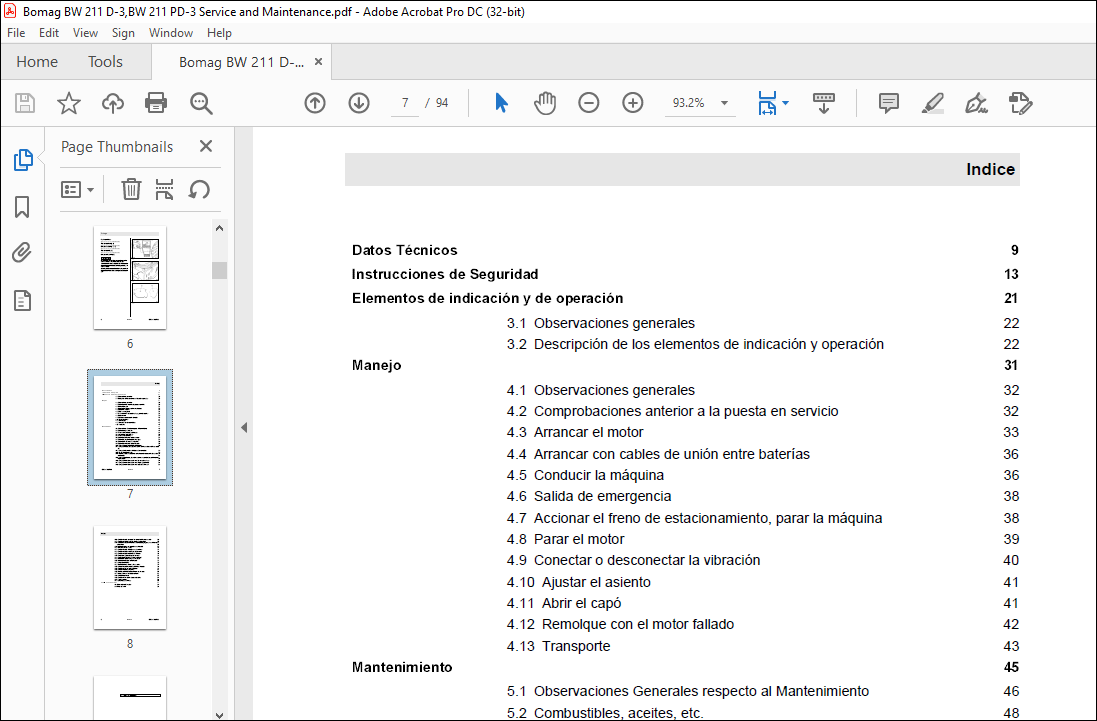
Task: Select the Hand pan tool
Action: pos(544,103)
